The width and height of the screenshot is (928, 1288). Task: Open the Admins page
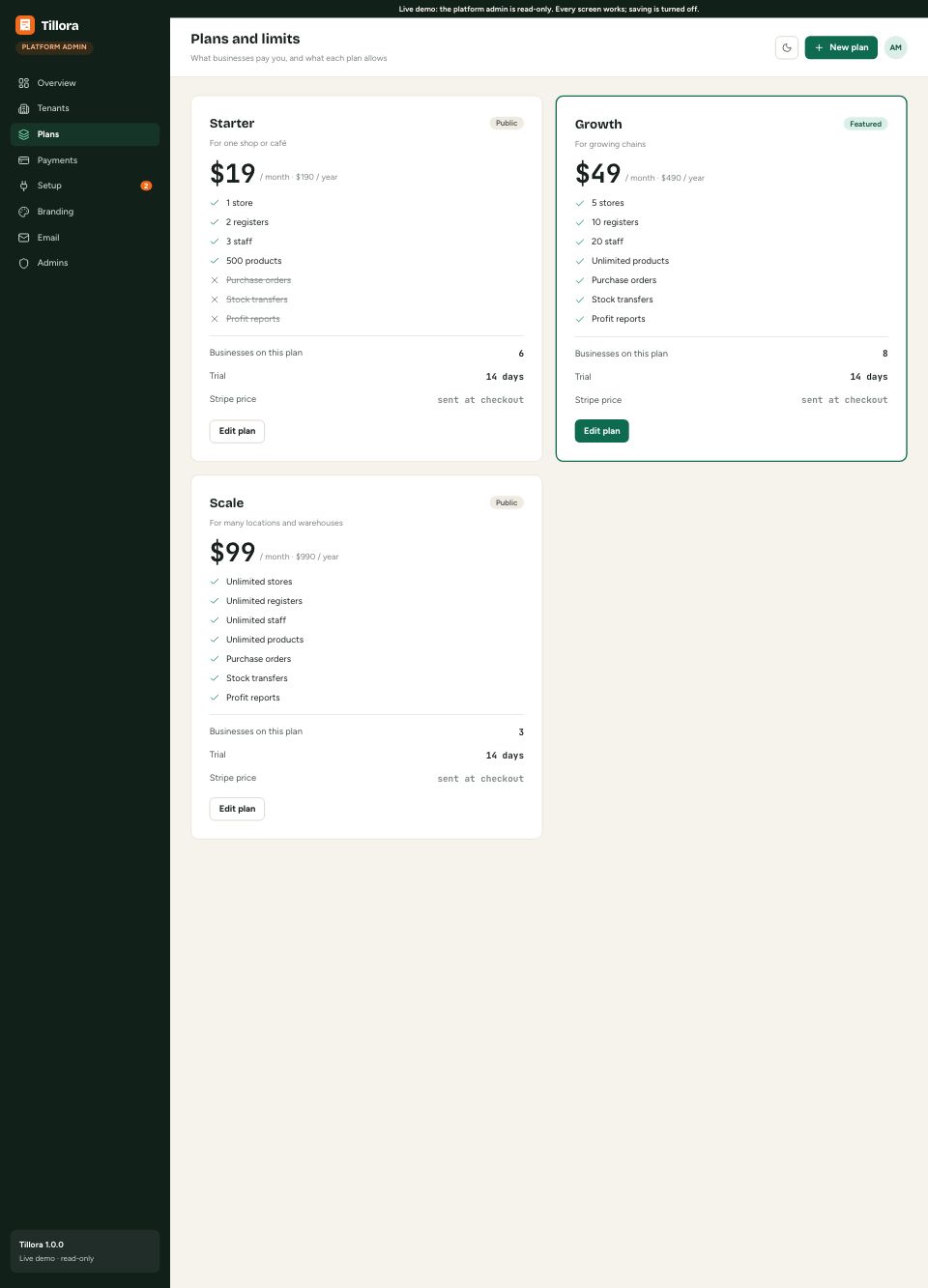85,263
